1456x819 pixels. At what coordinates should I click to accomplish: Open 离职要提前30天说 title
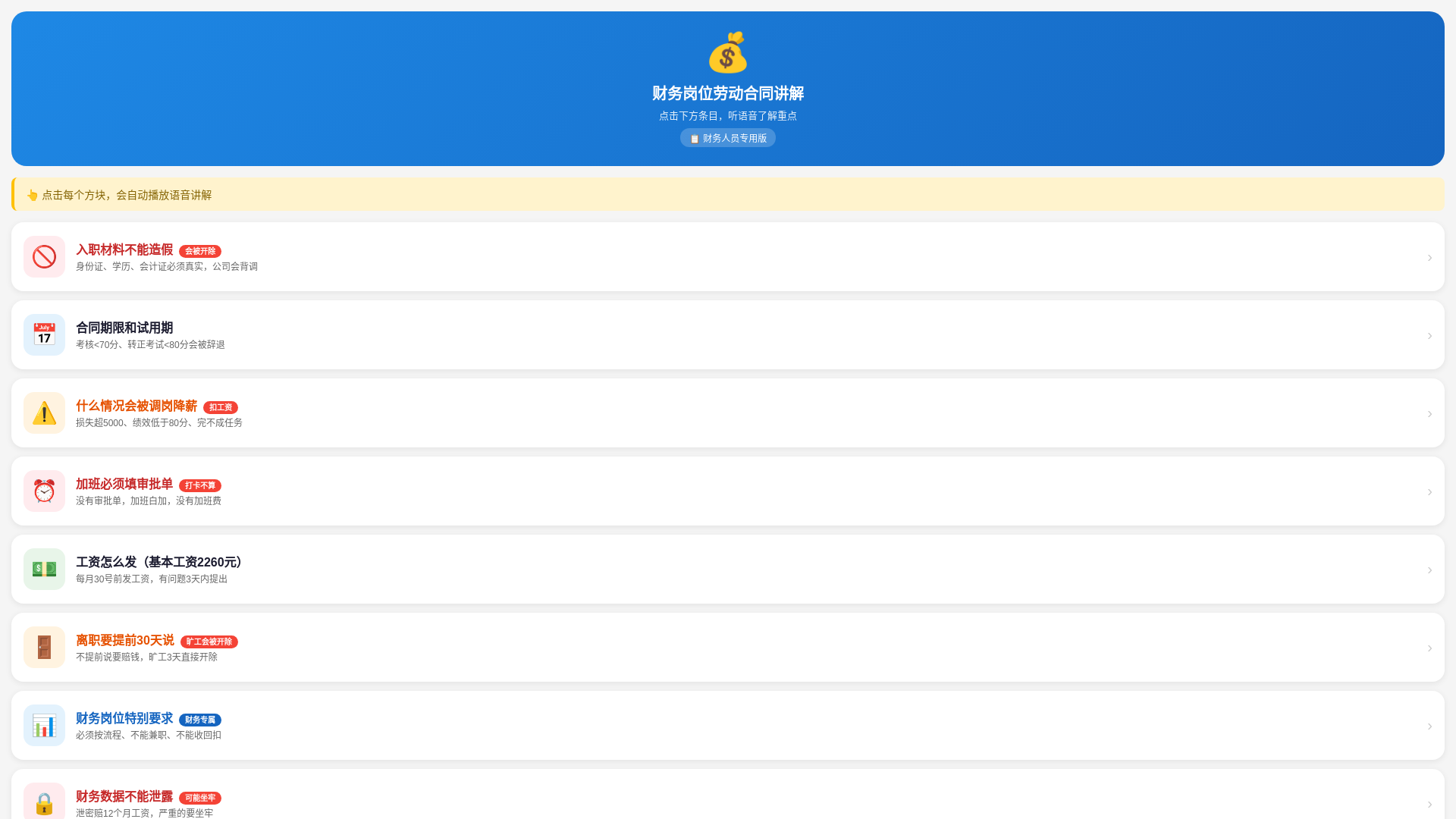click(x=125, y=640)
